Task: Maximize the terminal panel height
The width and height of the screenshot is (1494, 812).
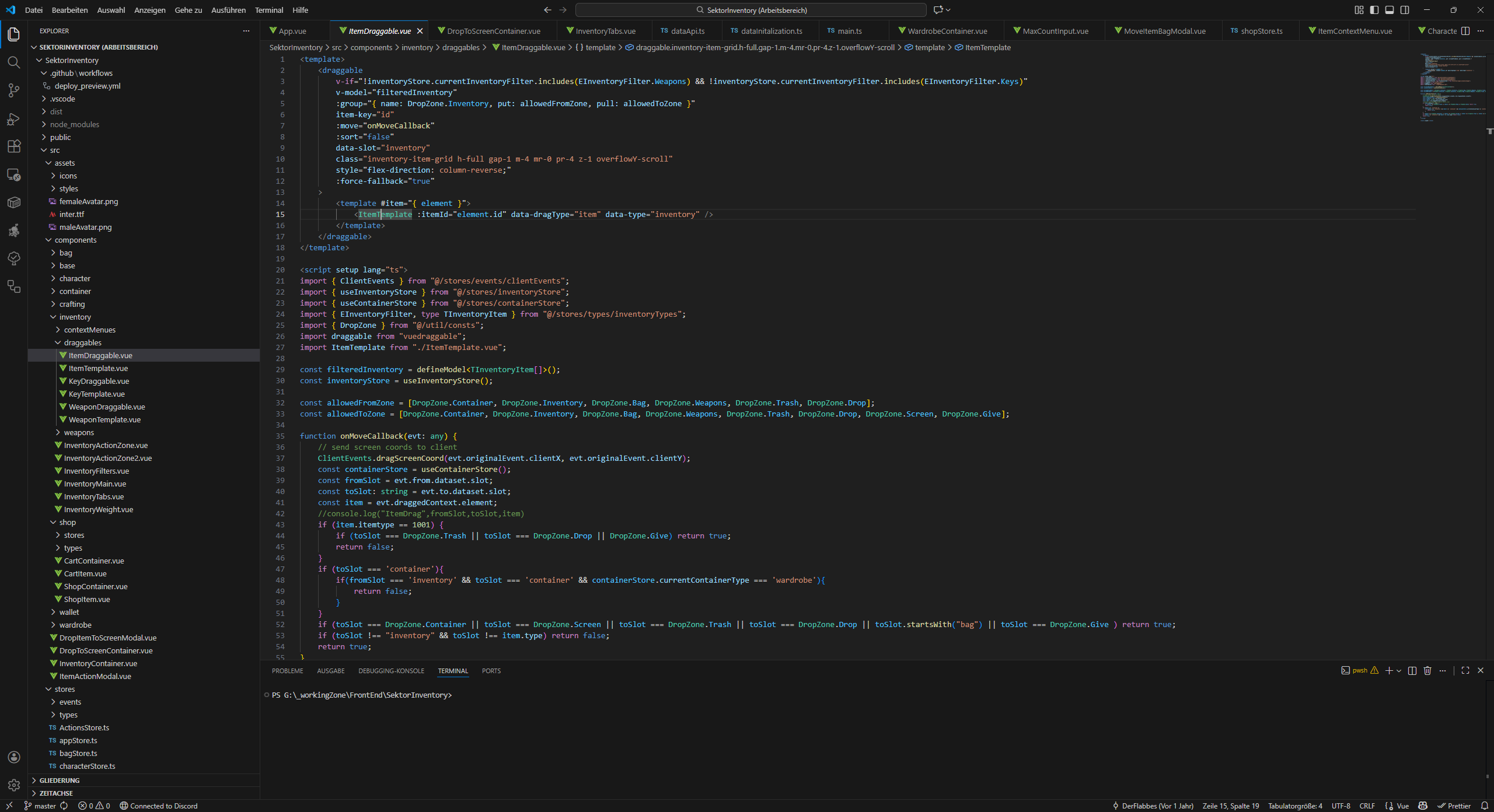Action: point(1465,671)
